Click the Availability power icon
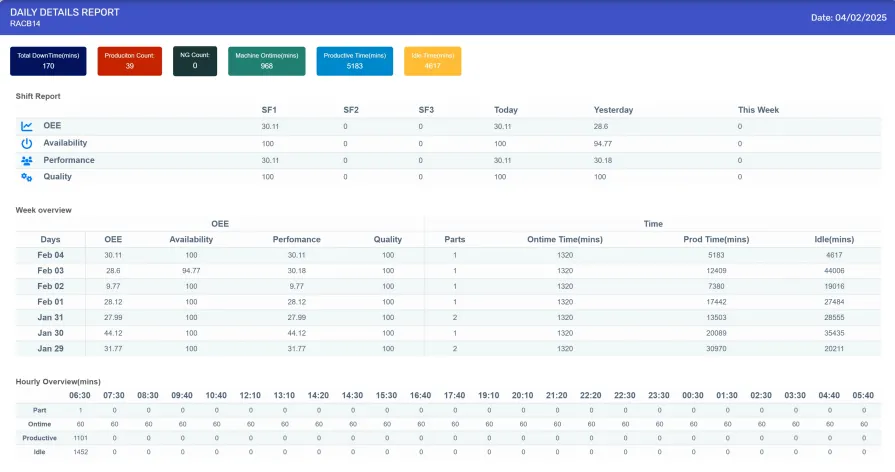The width and height of the screenshot is (895, 472). pyautogui.click(x=27, y=144)
